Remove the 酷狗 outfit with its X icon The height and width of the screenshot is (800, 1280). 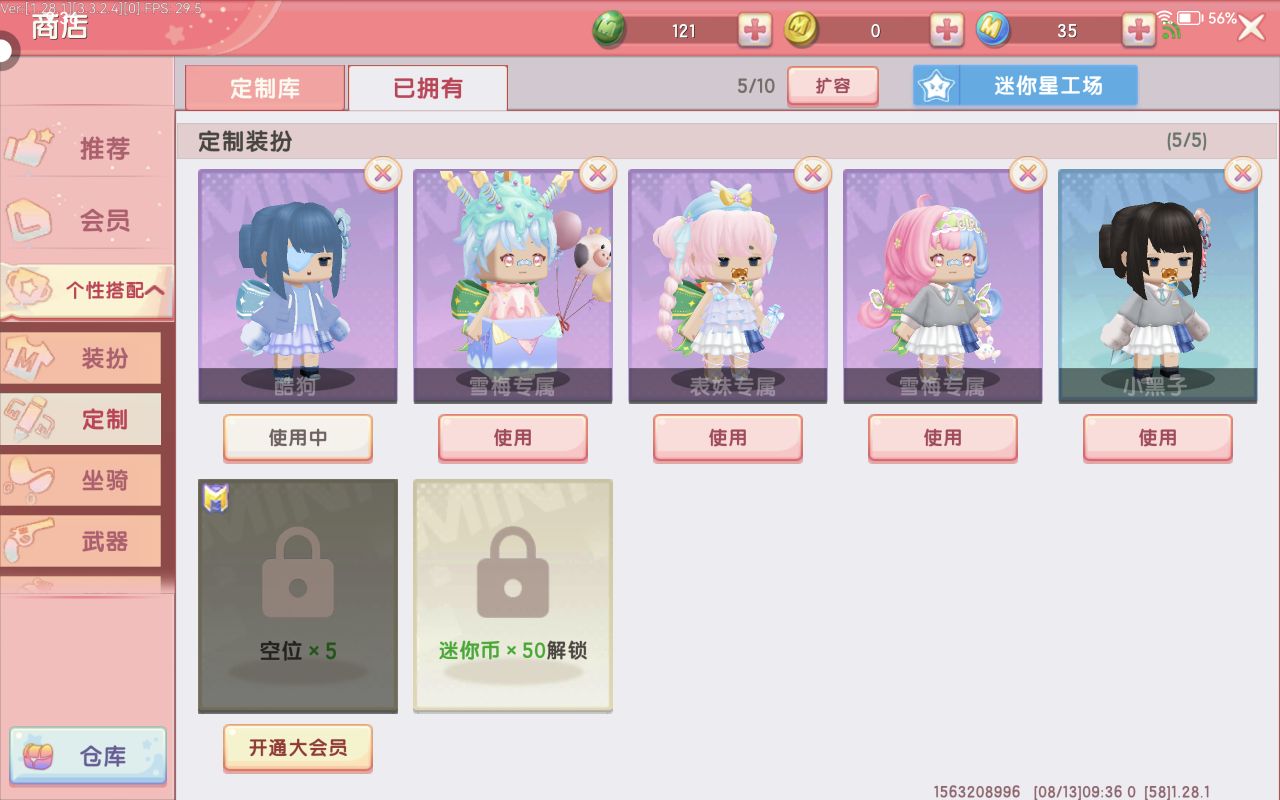(383, 174)
